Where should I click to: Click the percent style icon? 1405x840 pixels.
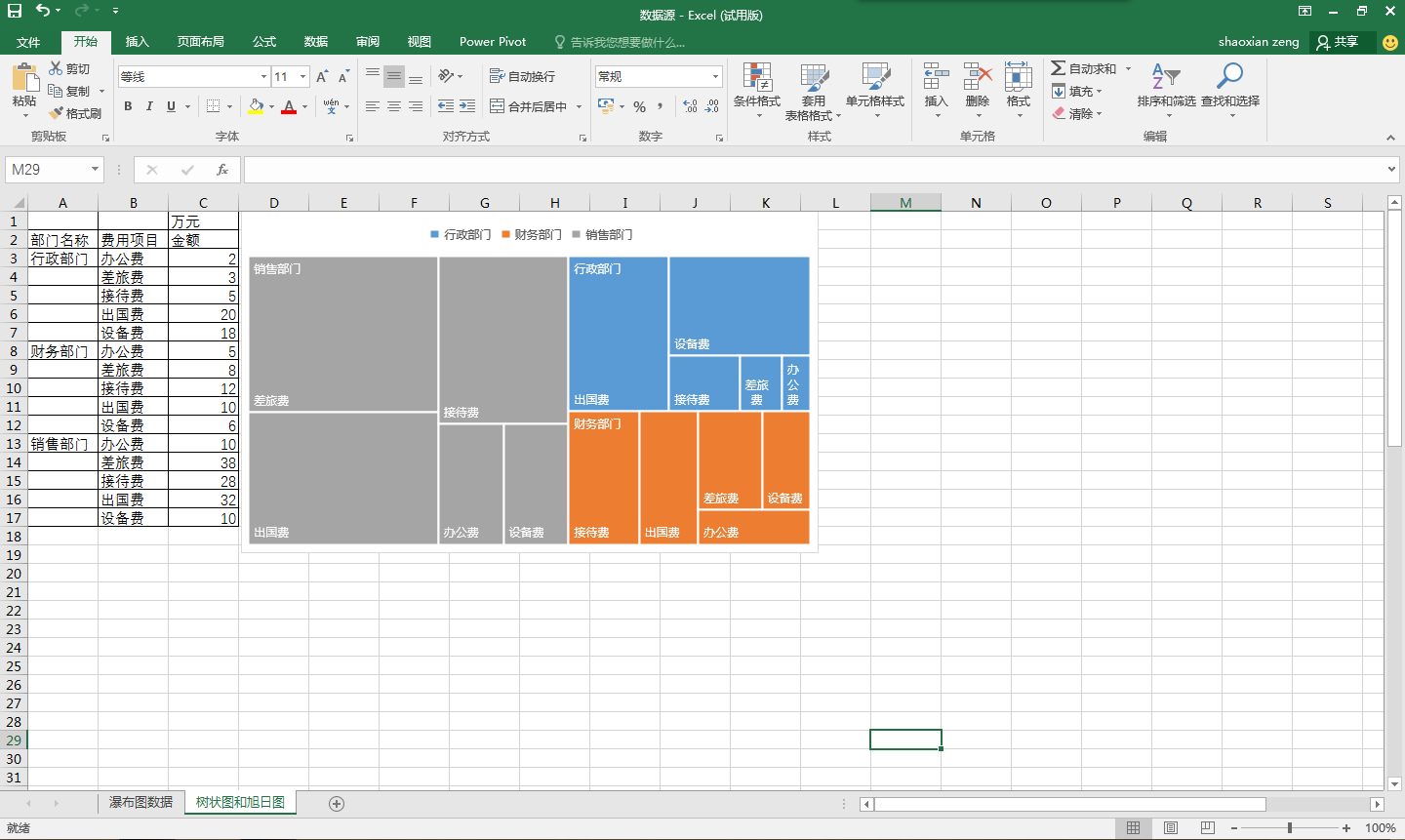(x=640, y=106)
